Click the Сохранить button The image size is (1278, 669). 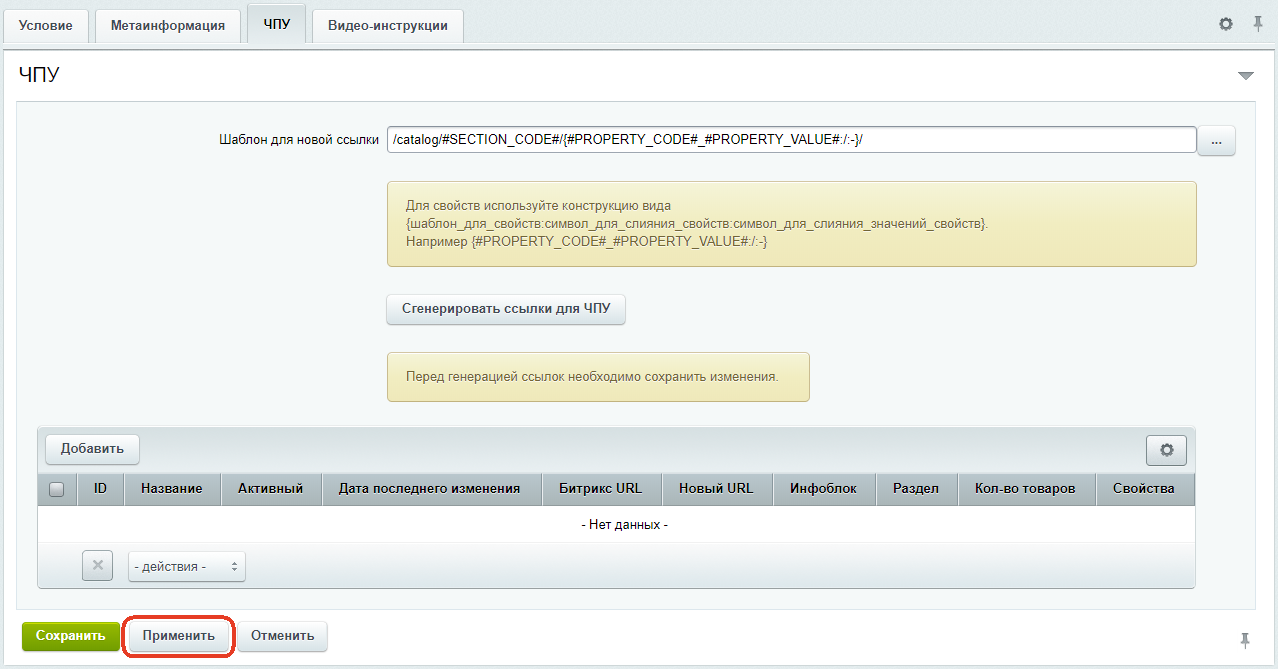tap(70, 636)
